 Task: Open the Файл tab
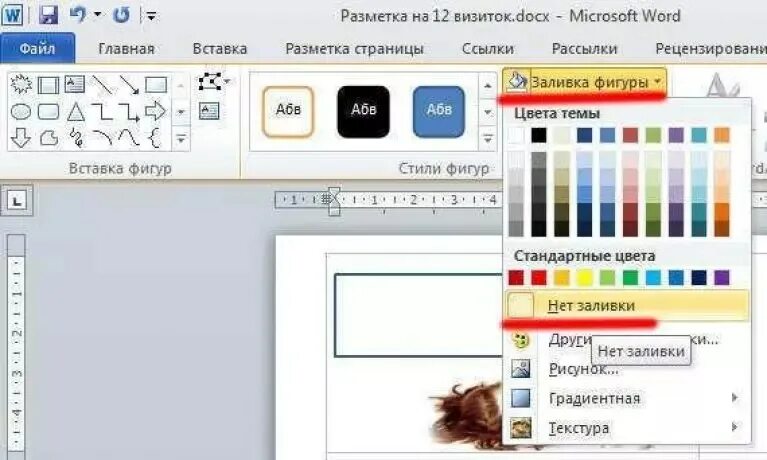tap(38, 48)
